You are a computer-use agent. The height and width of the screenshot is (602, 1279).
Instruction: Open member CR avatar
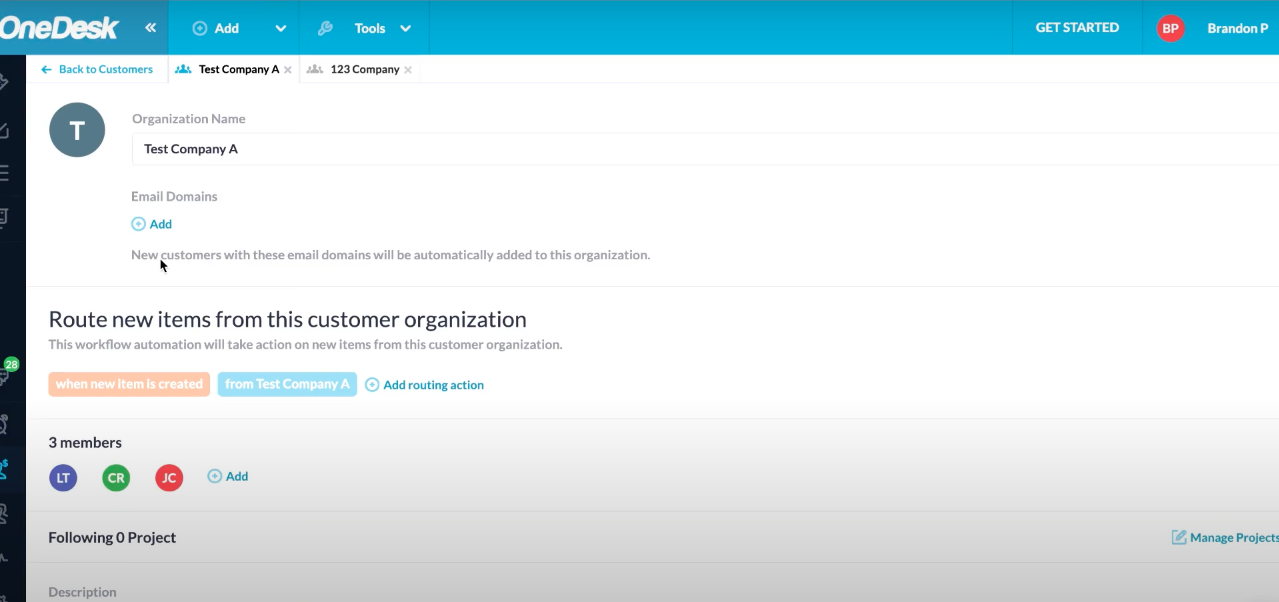click(116, 478)
